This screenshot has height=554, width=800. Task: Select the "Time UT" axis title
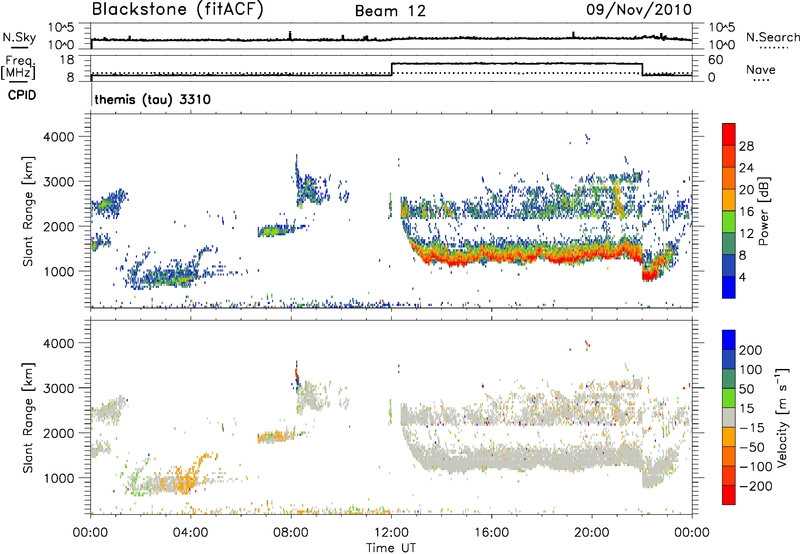(391, 548)
